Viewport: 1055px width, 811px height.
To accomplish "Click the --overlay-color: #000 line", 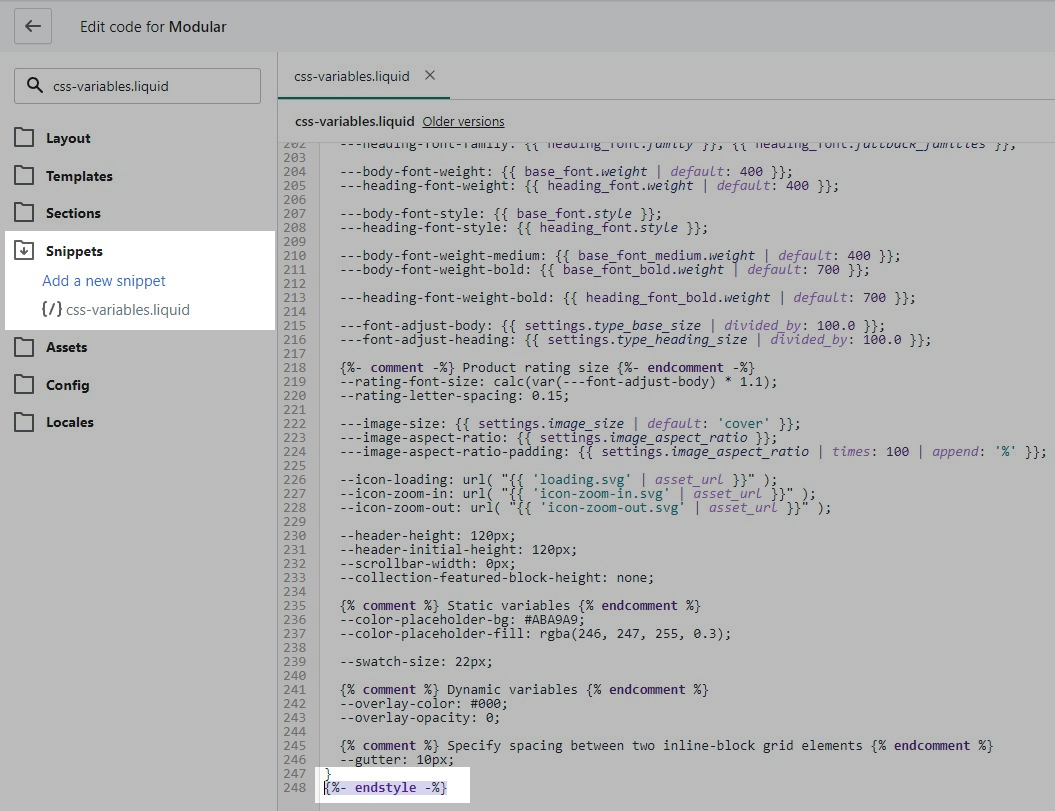I will coord(424,704).
